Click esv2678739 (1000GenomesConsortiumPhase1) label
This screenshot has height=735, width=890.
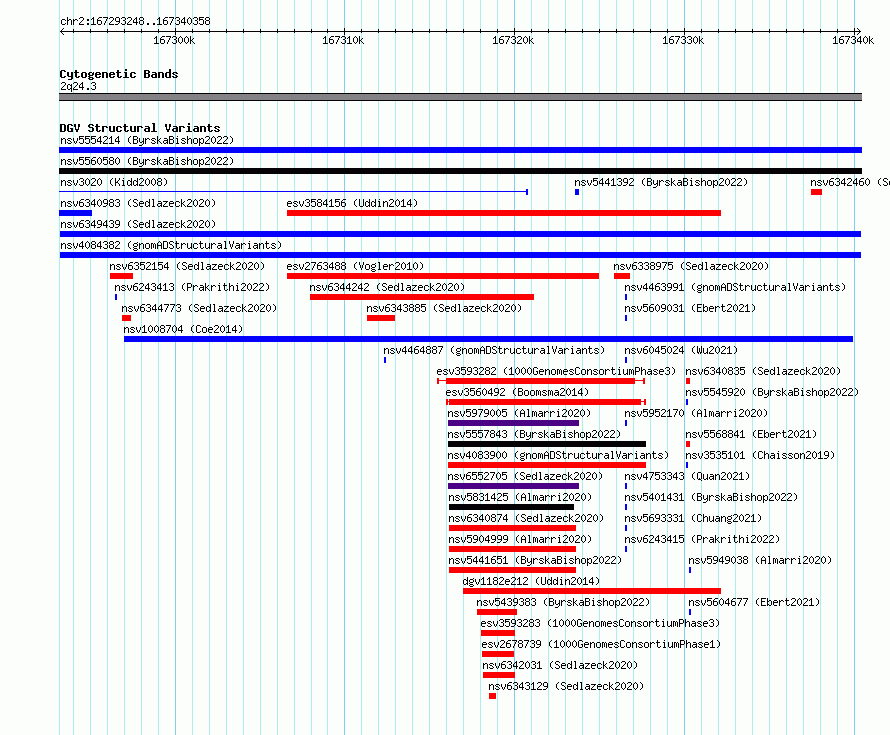pos(602,644)
